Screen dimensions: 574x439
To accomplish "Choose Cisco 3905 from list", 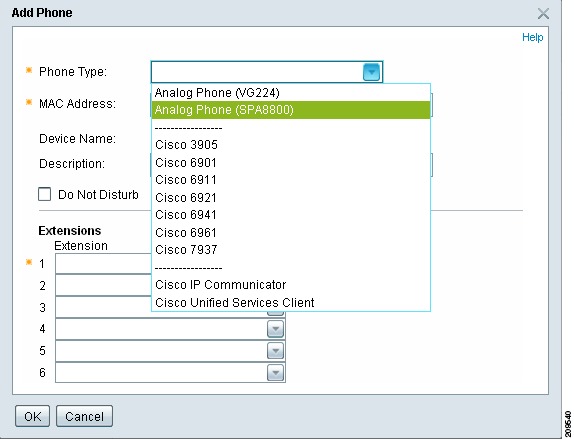I will pyautogui.click(x=291, y=145).
